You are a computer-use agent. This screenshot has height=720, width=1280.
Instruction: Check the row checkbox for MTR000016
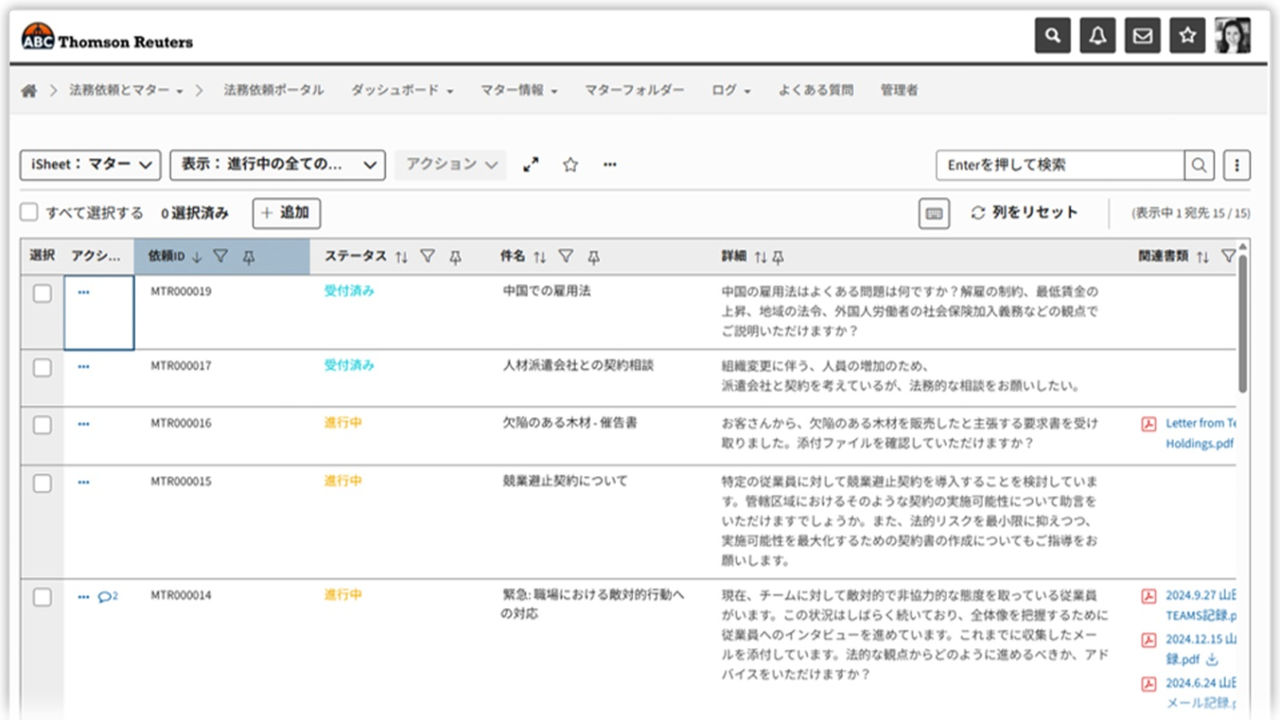[x=42, y=422]
